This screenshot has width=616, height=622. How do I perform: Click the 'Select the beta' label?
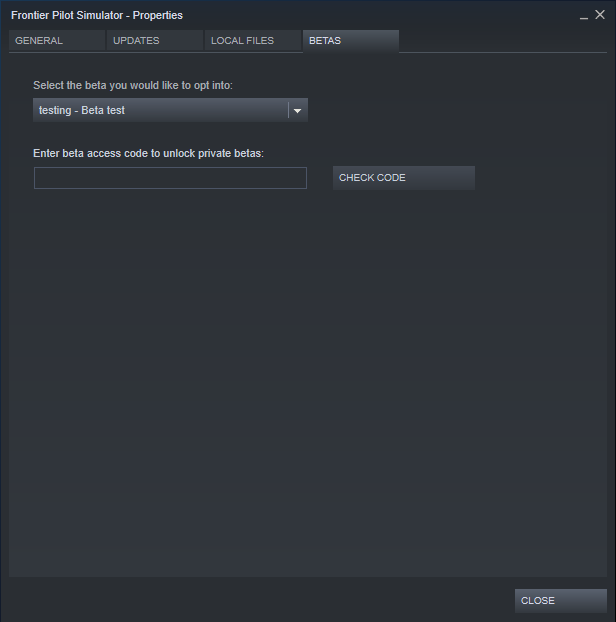pos(132,85)
